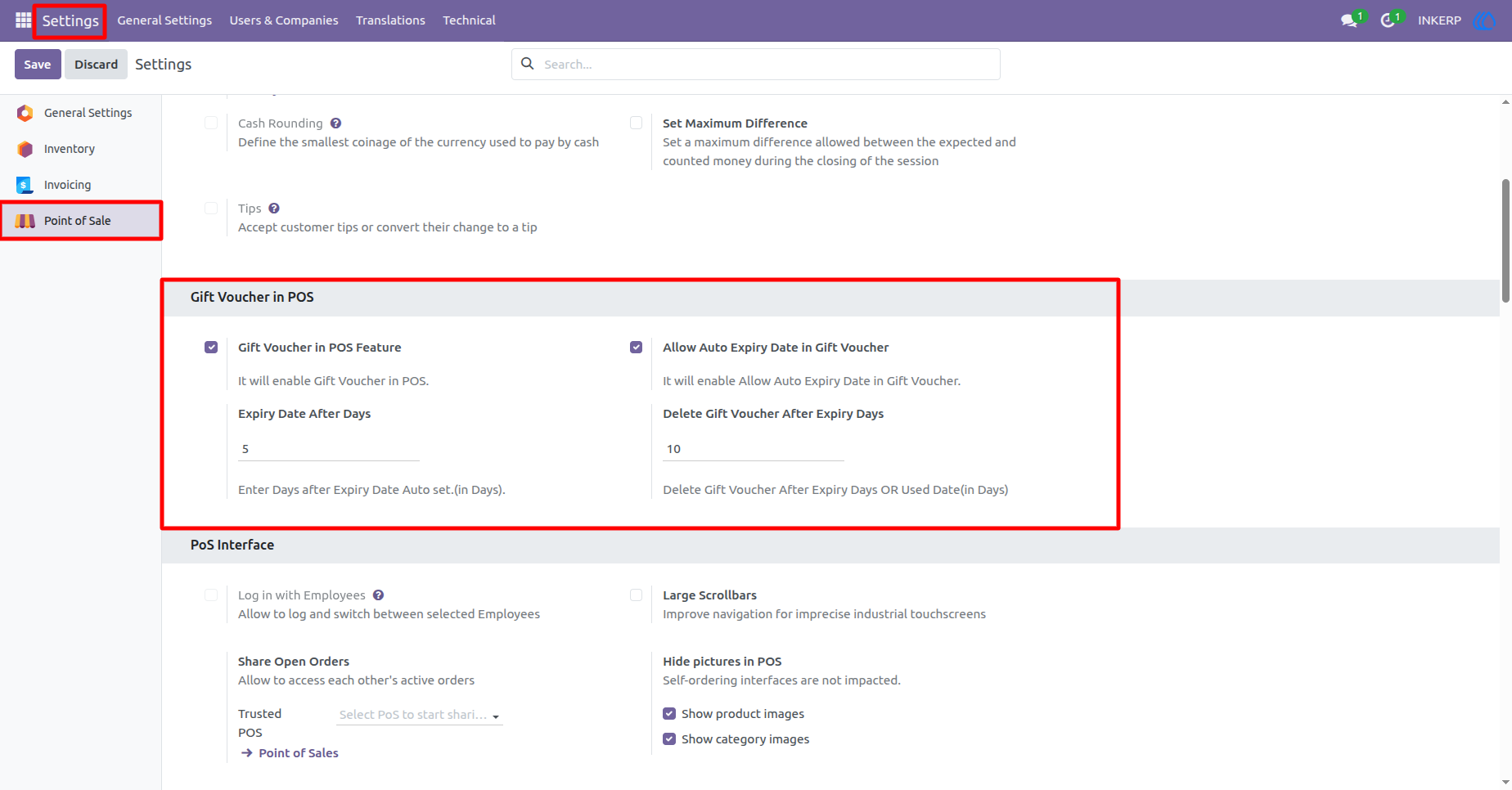This screenshot has width=1512, height=790.
Task: Uncheck Allow Auto Expiry Date in Gift Voucher
Action: pyautogui.click(x=636, y=348)
